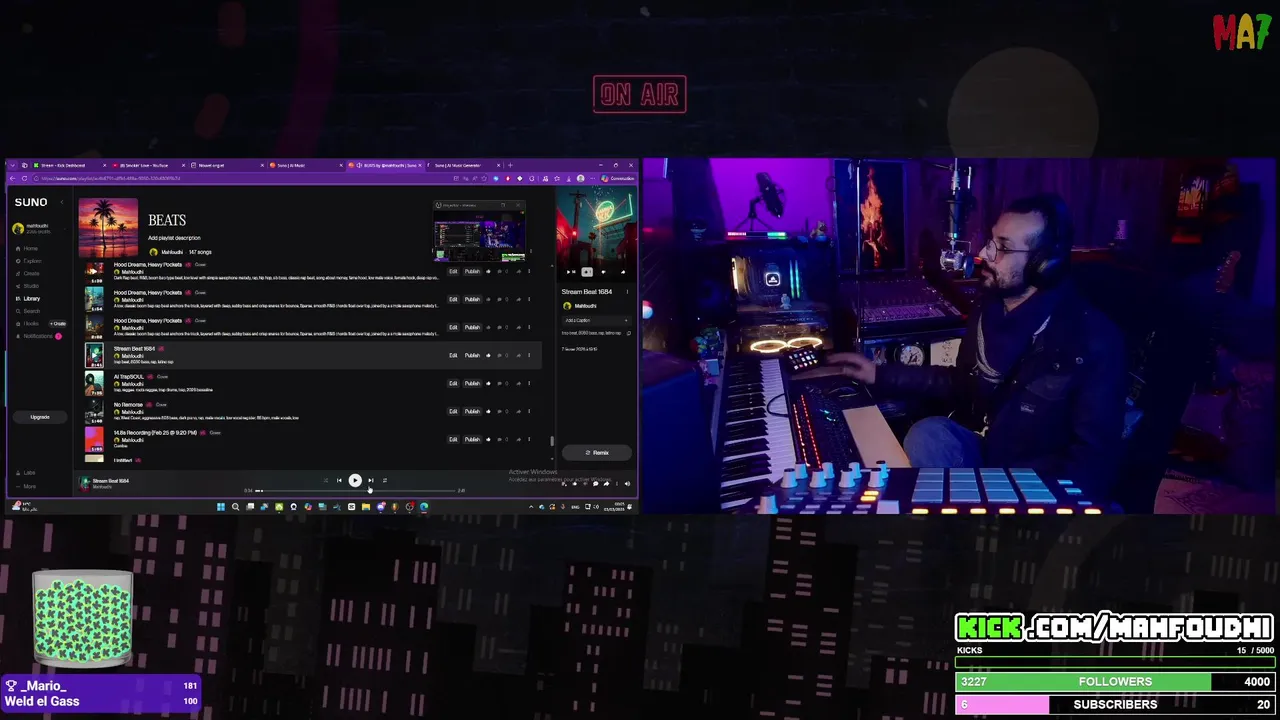Click Add playlist description

coord(174,238)
